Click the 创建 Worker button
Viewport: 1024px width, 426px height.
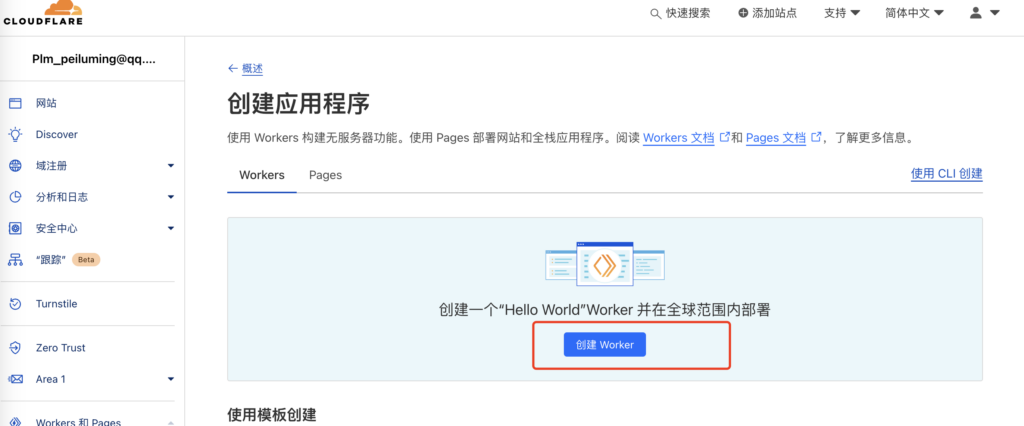[605, 344]
